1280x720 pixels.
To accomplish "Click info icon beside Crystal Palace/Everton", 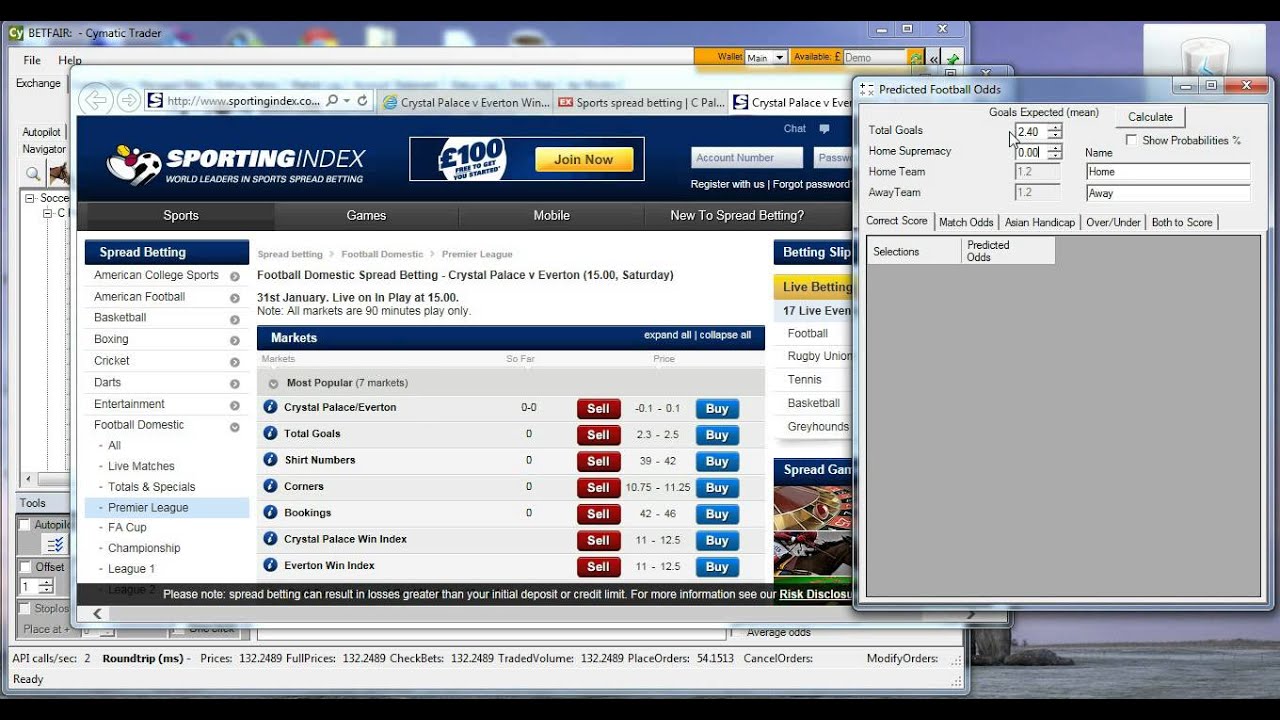I will click(x=270, y=407).
